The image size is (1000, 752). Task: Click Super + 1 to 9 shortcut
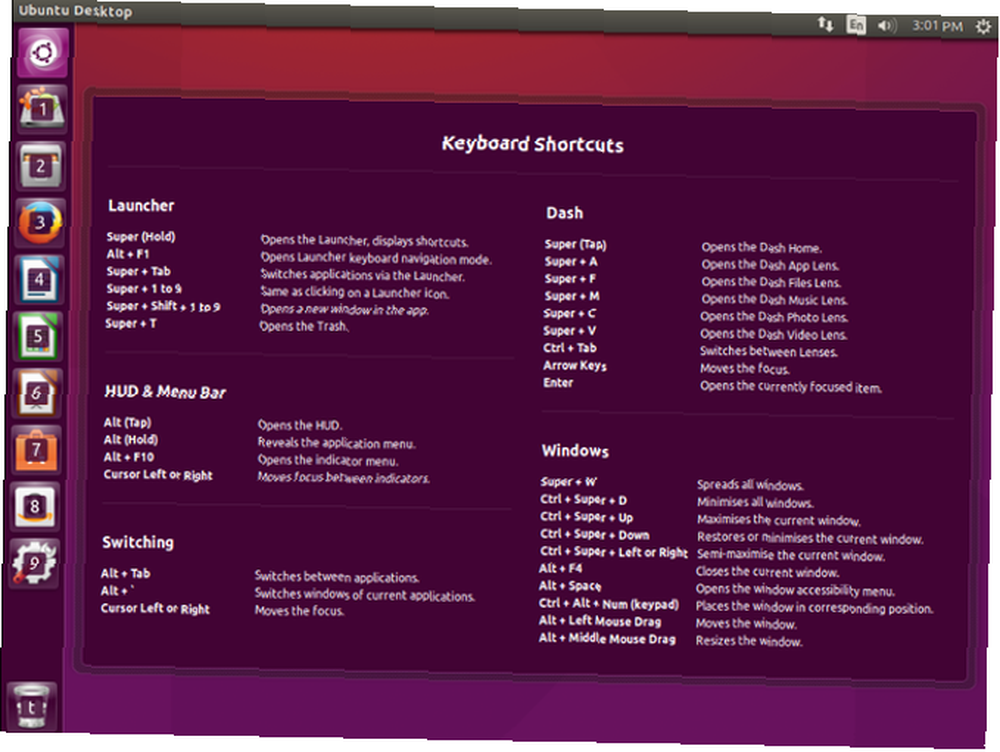pyautogui.click(x=144, y=288)
